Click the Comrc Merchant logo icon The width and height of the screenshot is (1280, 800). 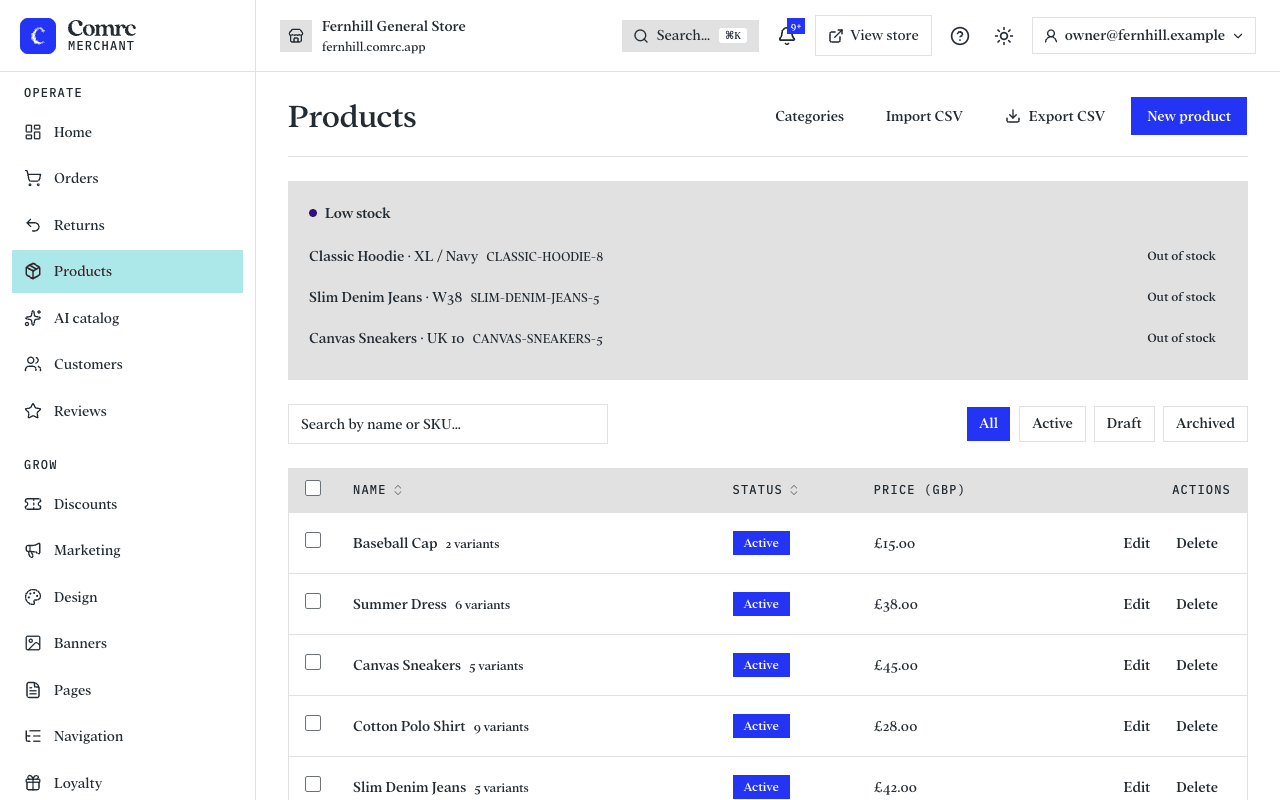(x=38, y=36)
